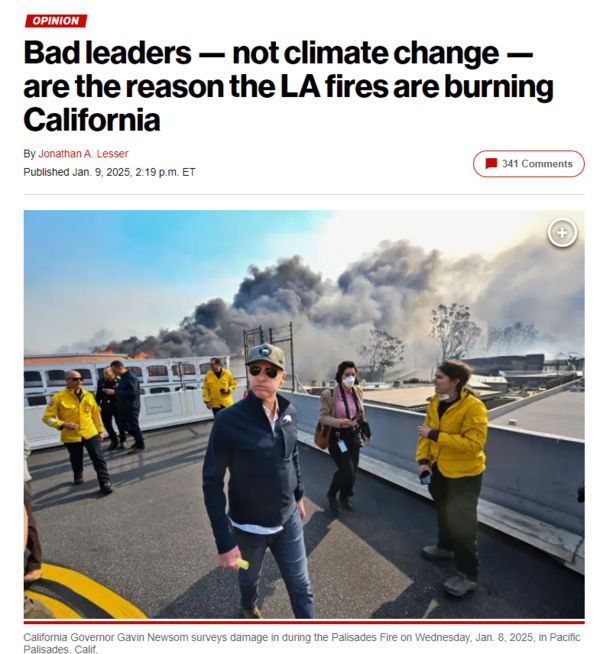Click the plus icon to enlarge photo
600x654 pixels.
click(562, 233)
